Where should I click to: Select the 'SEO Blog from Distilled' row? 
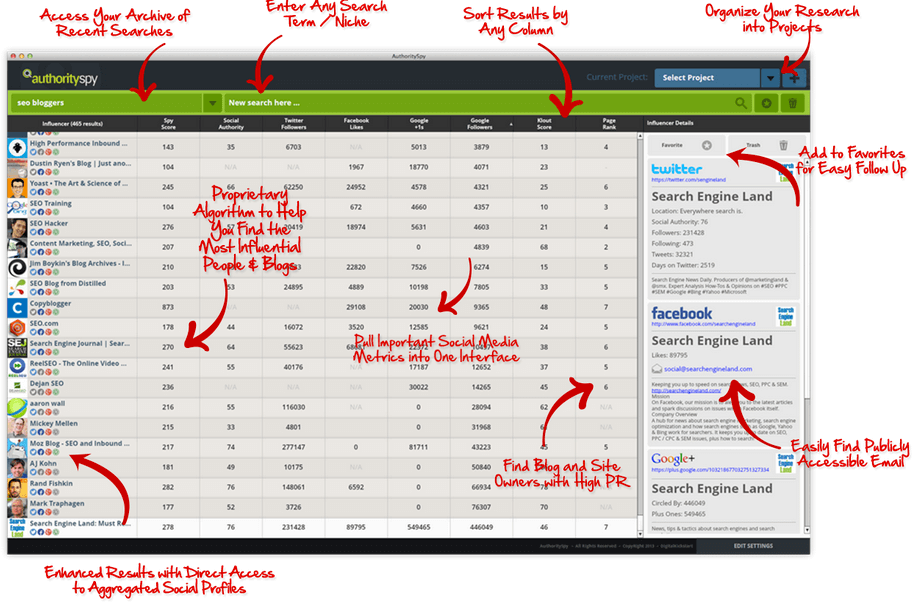pyautogui.click(x=322, y=287)
